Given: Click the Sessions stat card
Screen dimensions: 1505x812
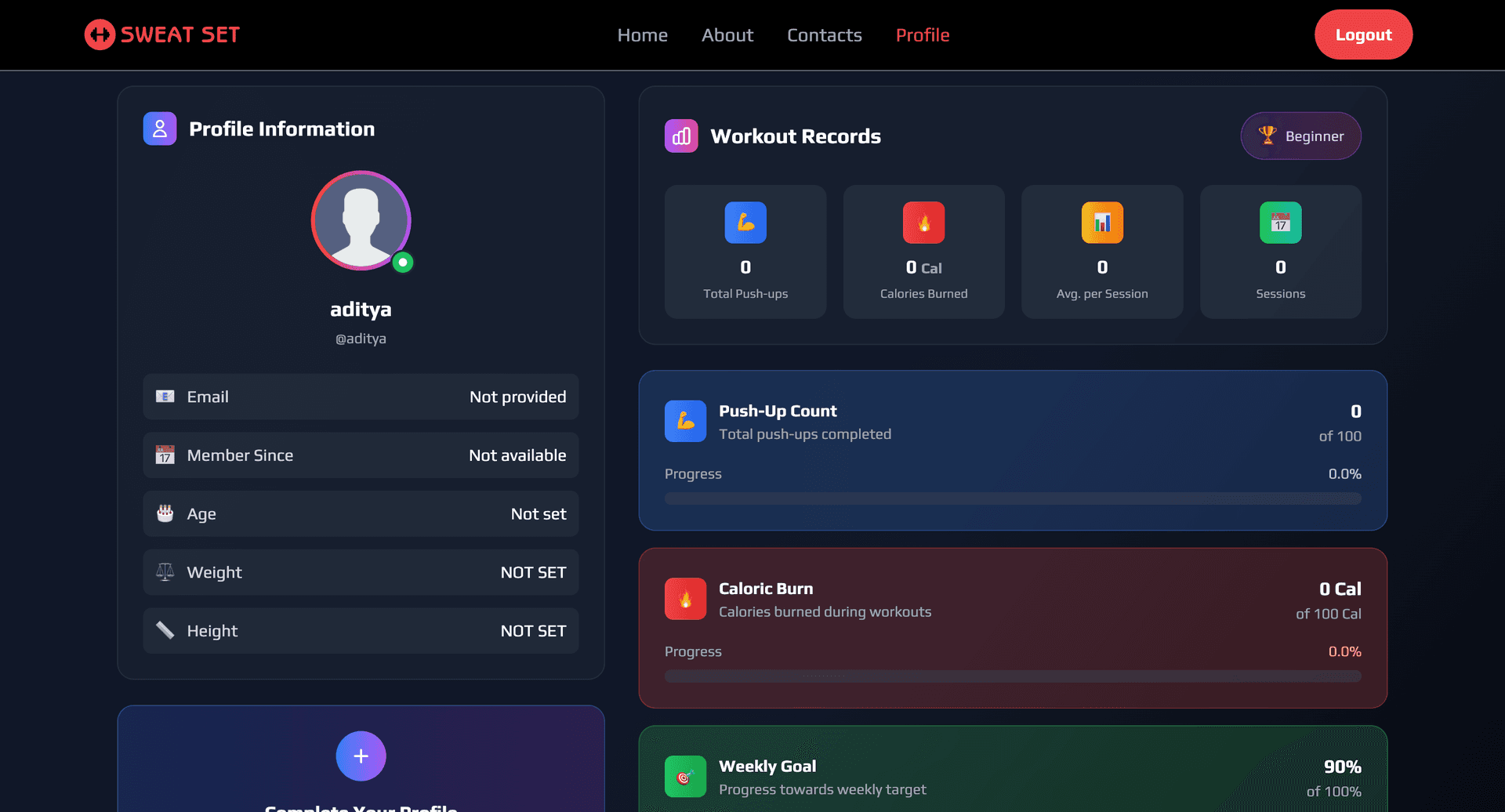Looking at the screenshot, I should click(1281, 252).
